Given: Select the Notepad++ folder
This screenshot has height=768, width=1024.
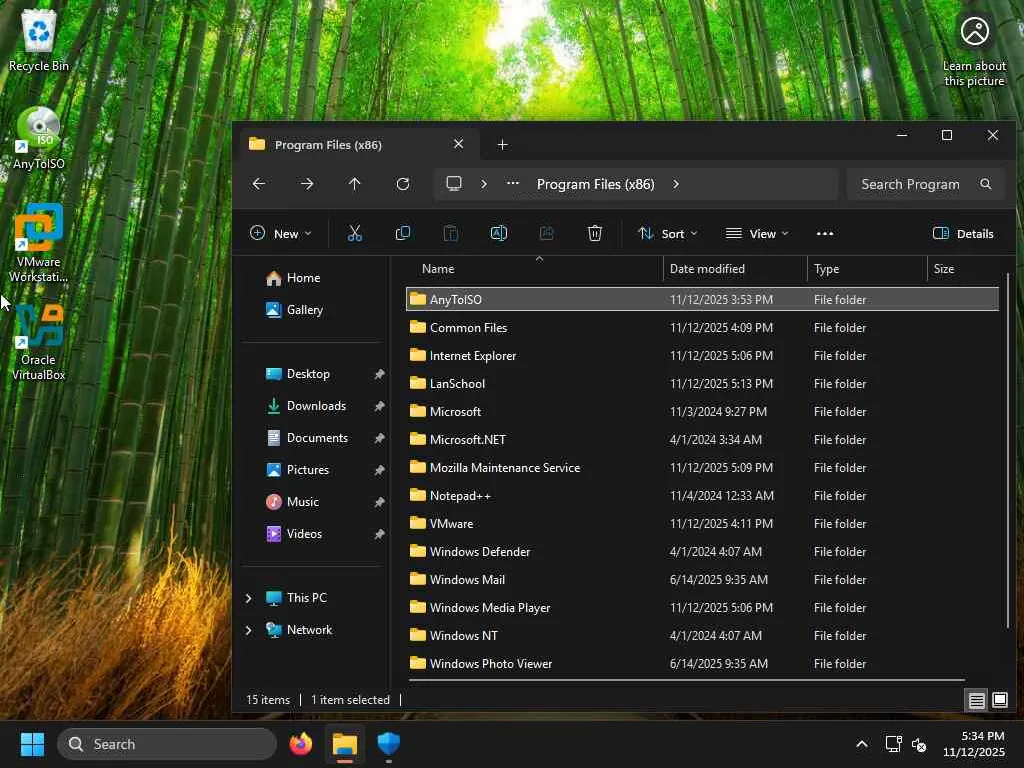Looking at the screenshot, I should [702, 496].
